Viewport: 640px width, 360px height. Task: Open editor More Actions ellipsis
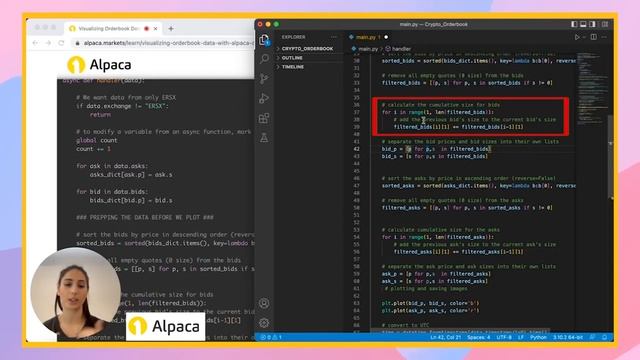click(x=604, y=37)
